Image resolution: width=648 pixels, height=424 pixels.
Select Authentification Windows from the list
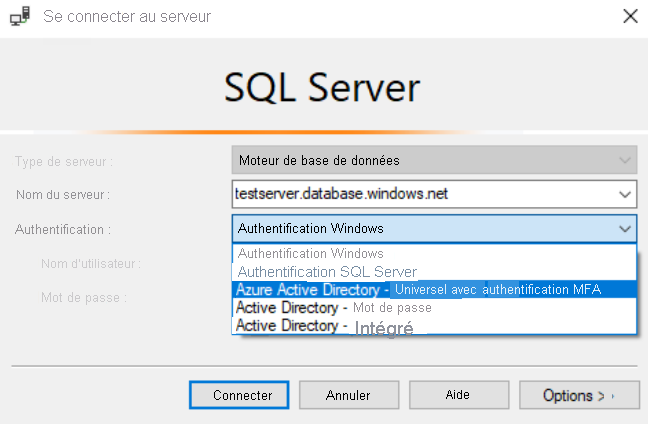coord(310,253)
